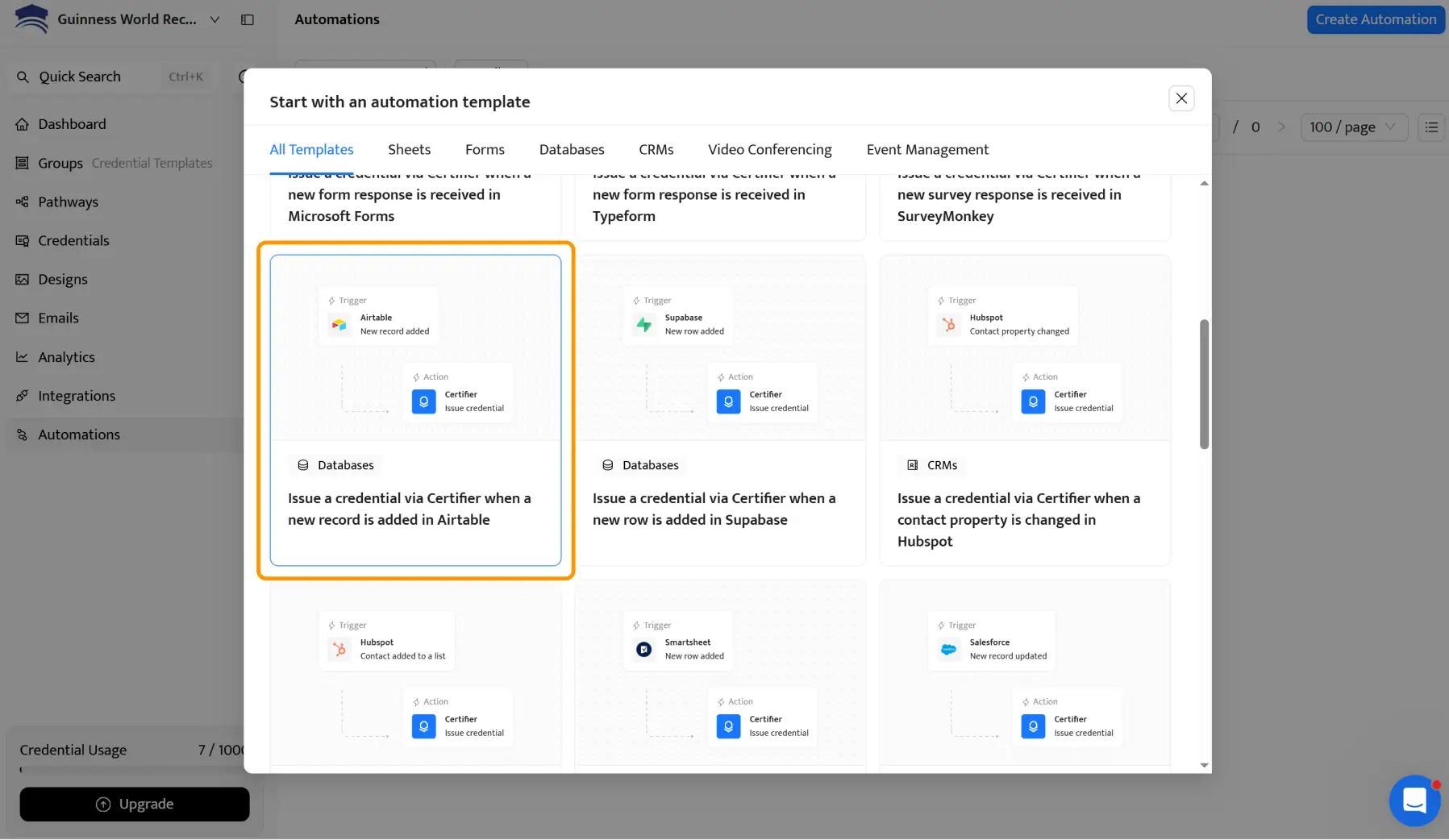Open the Event Management tab
Image resolution: width=1449 pixels, height=840 pixels.
pos(927,149)
